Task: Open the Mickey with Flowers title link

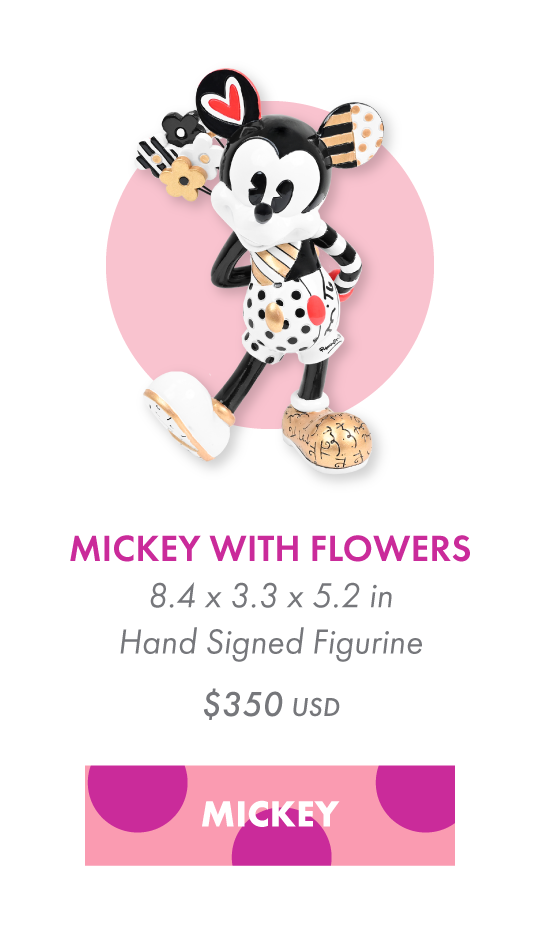Action: click(270, 549)
